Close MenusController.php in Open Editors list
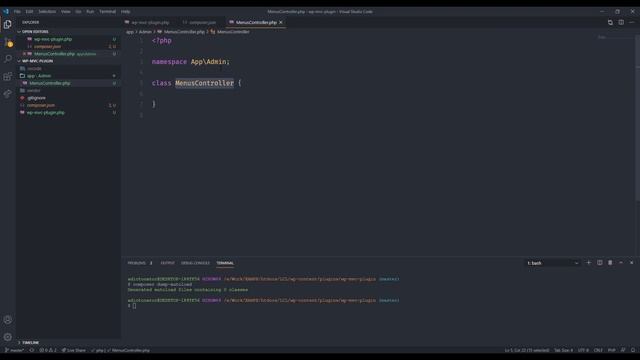Image resolution: width=640 pixels, height=360 pixels. pyautogui.click(x=24, y=54)
